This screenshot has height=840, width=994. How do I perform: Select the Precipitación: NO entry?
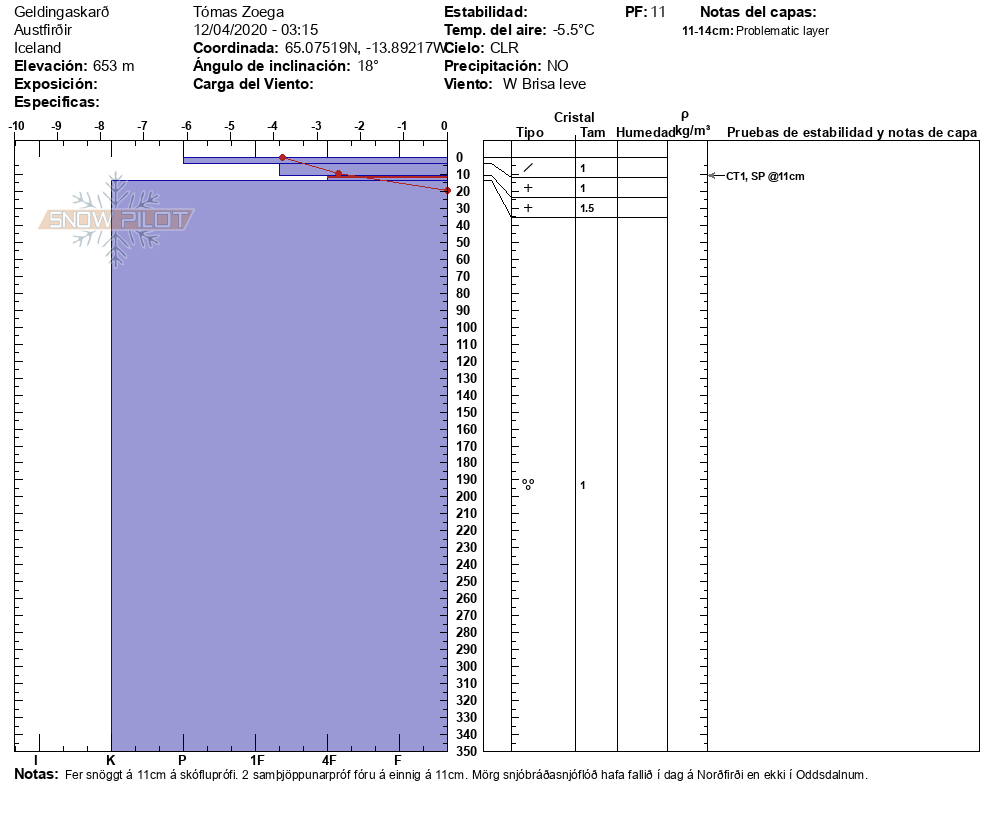coord(506,66)
